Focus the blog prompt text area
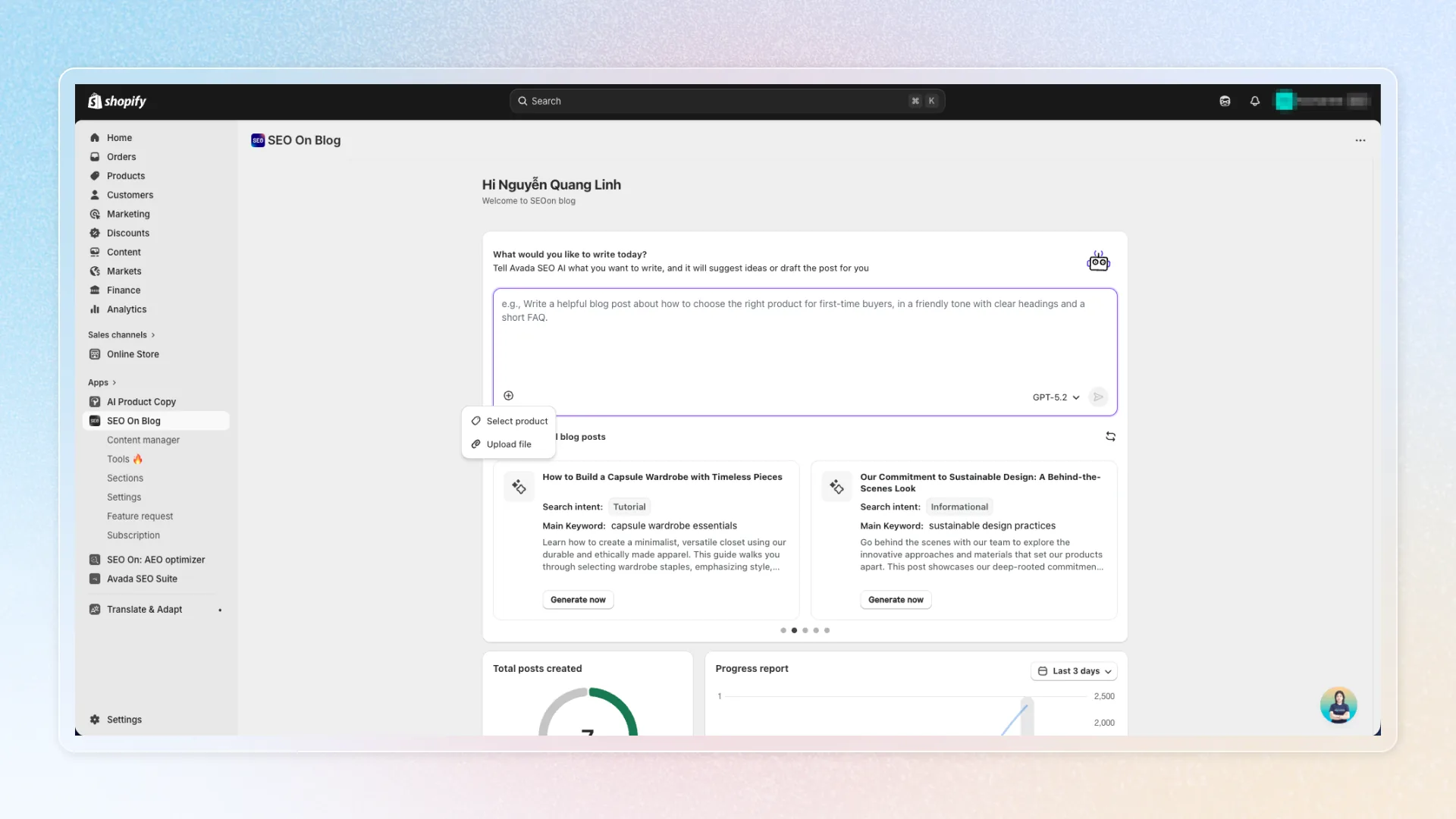 tap(805, 337)
